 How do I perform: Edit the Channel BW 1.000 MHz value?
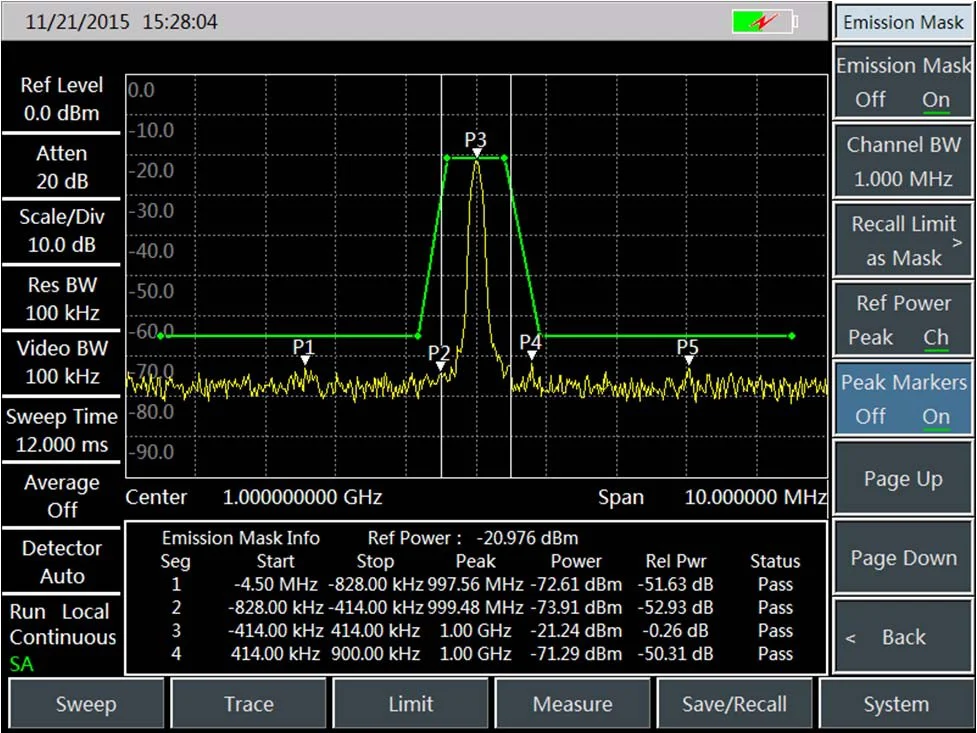point(903,162)
